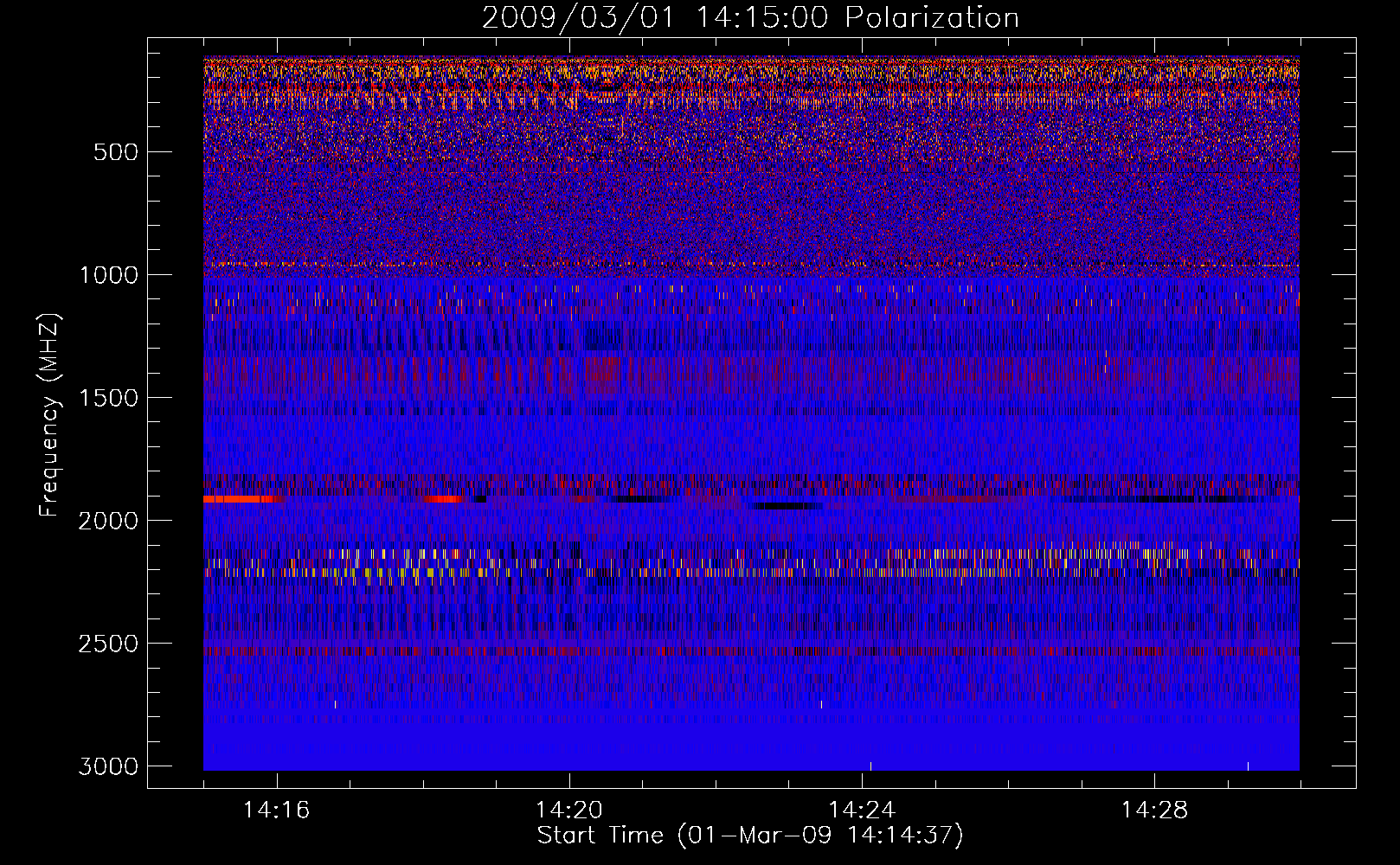Click the 2000 frequency tick label

point(108,521)
